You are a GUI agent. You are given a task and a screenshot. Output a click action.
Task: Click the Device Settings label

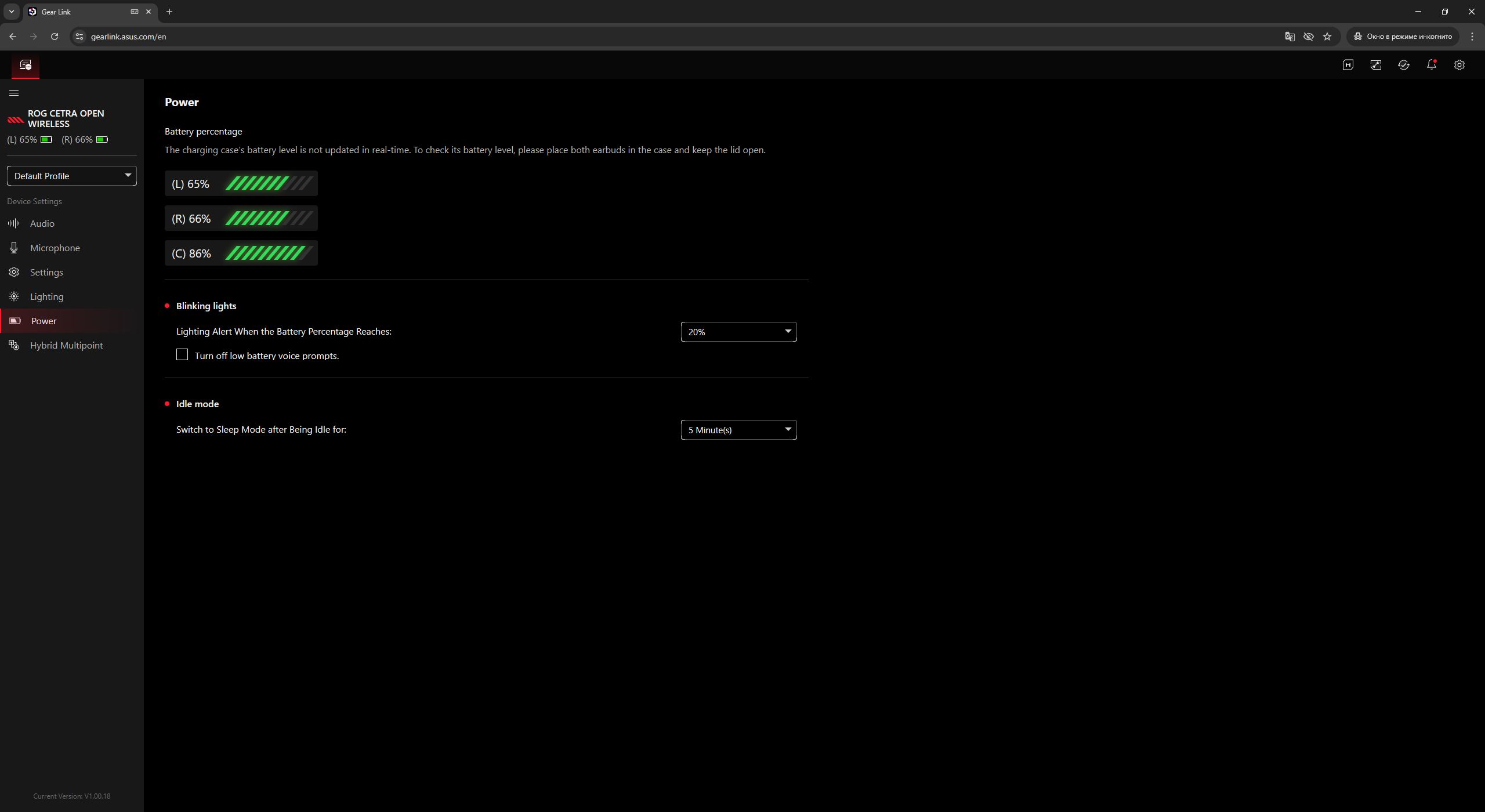pos(34,201)
